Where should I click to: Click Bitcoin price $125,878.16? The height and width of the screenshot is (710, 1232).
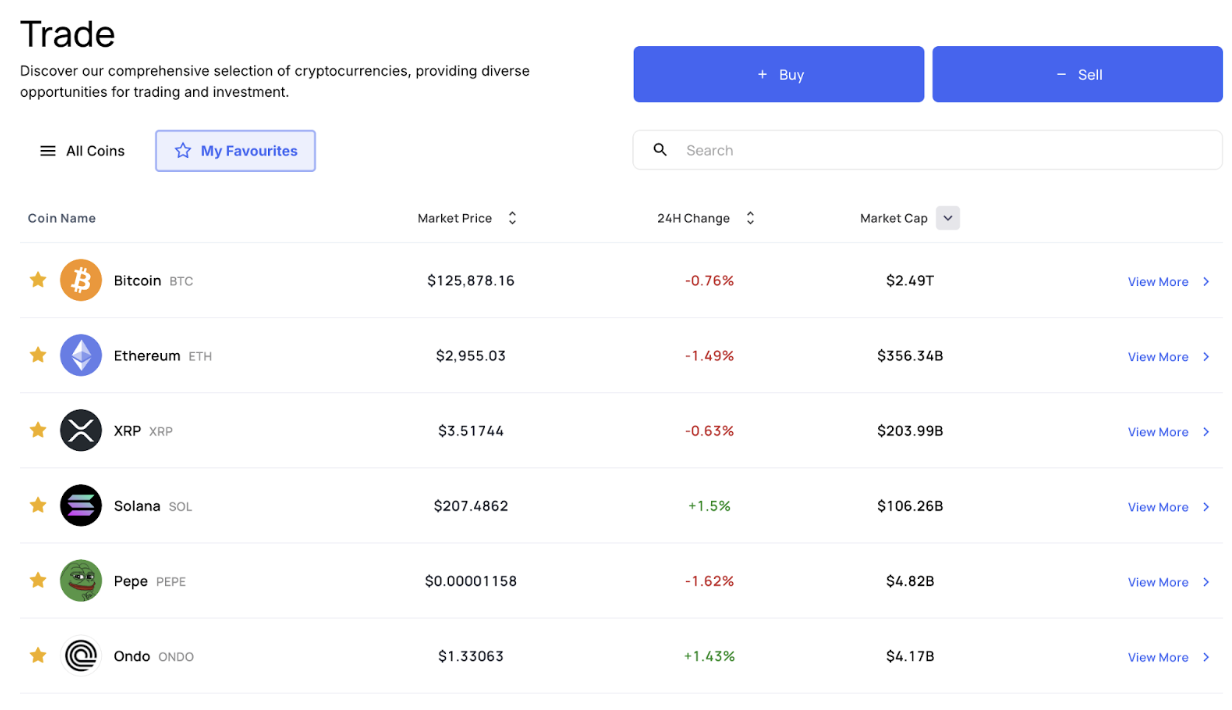tap(471, 281)
